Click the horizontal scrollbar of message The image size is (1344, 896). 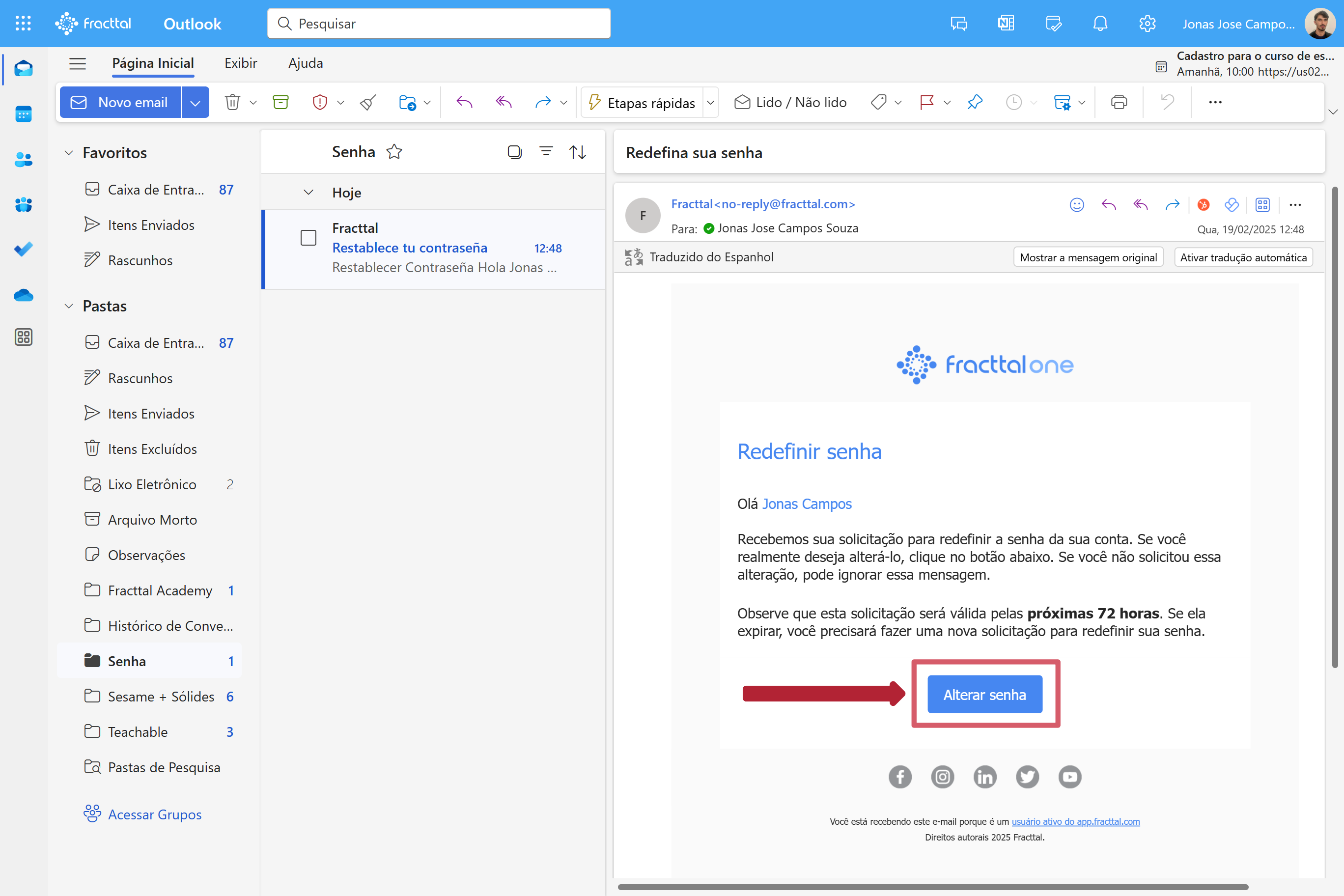tap(932, 888)
